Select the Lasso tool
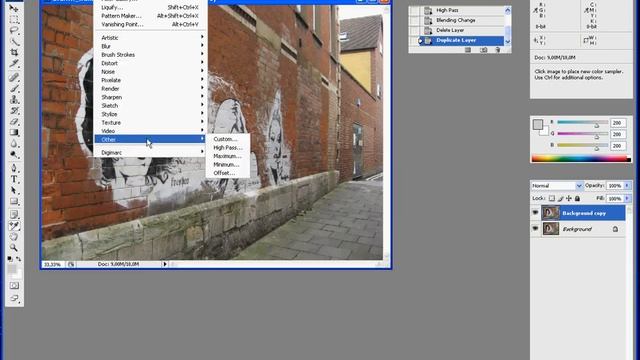 pyautogui.click(x=14, y=30)
